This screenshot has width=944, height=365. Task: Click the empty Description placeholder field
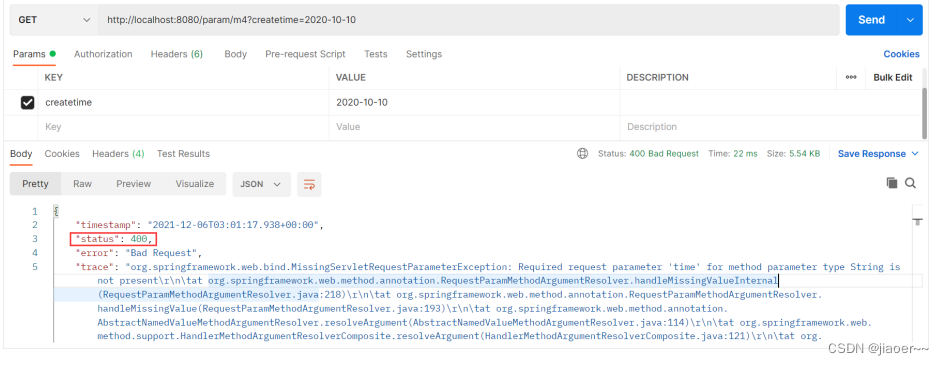pos(771,127)
